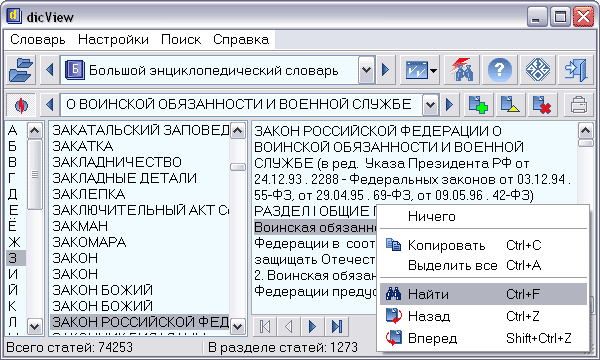Open the Поиск menu
The height and width of the screenshot is (360, 600).
point(181,39)
